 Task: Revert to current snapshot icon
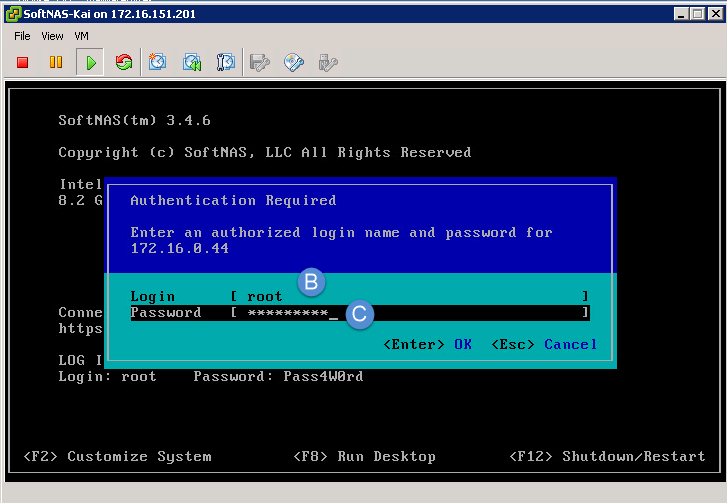192,63
